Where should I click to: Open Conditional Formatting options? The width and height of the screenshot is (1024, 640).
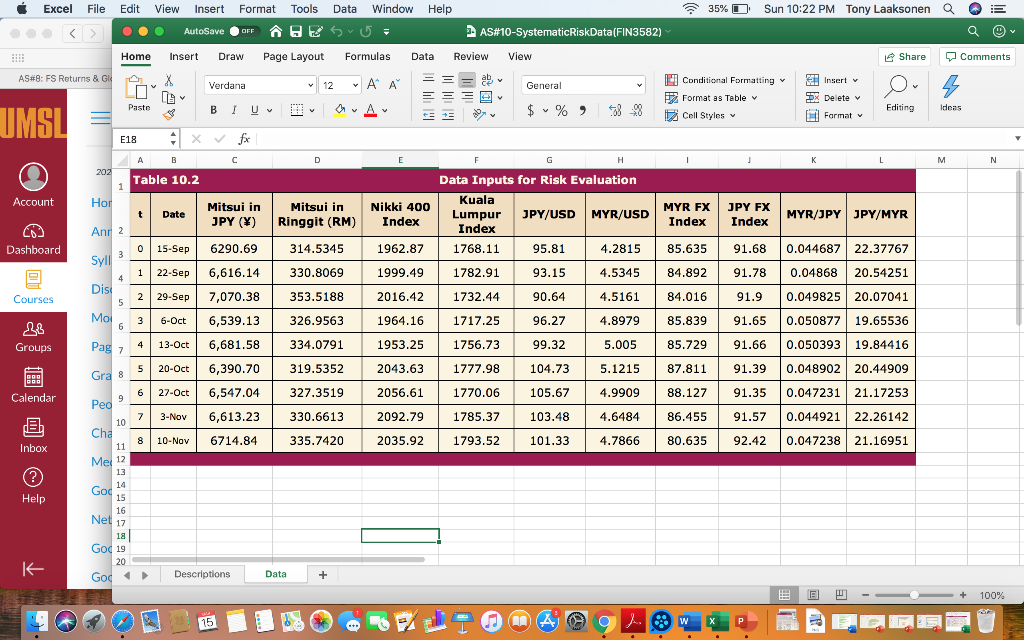(x=725, y=80)
